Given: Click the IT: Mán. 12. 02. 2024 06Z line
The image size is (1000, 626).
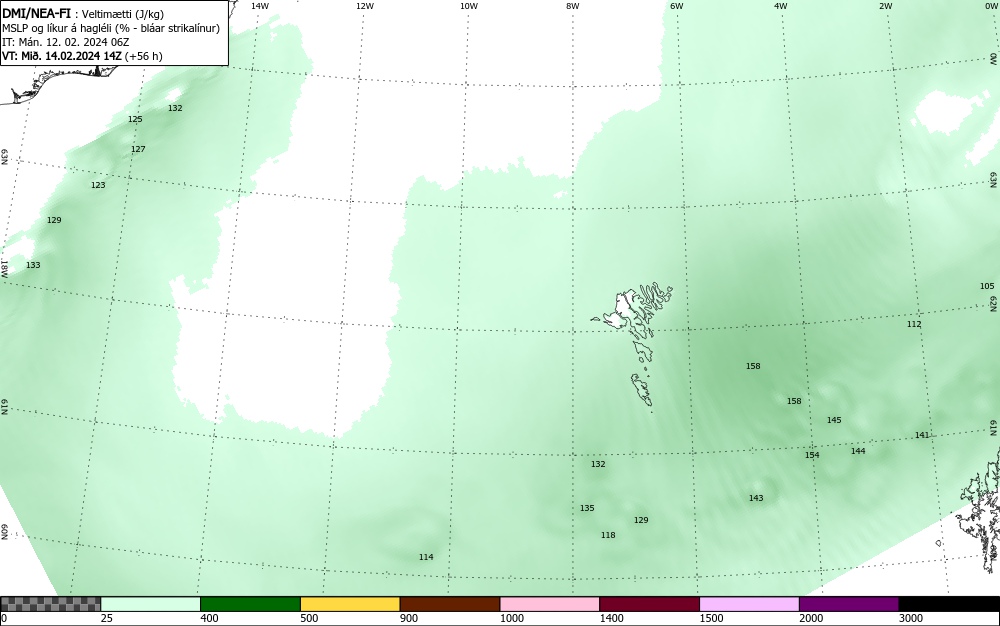Looking at the screenshot, I should 66,42.
